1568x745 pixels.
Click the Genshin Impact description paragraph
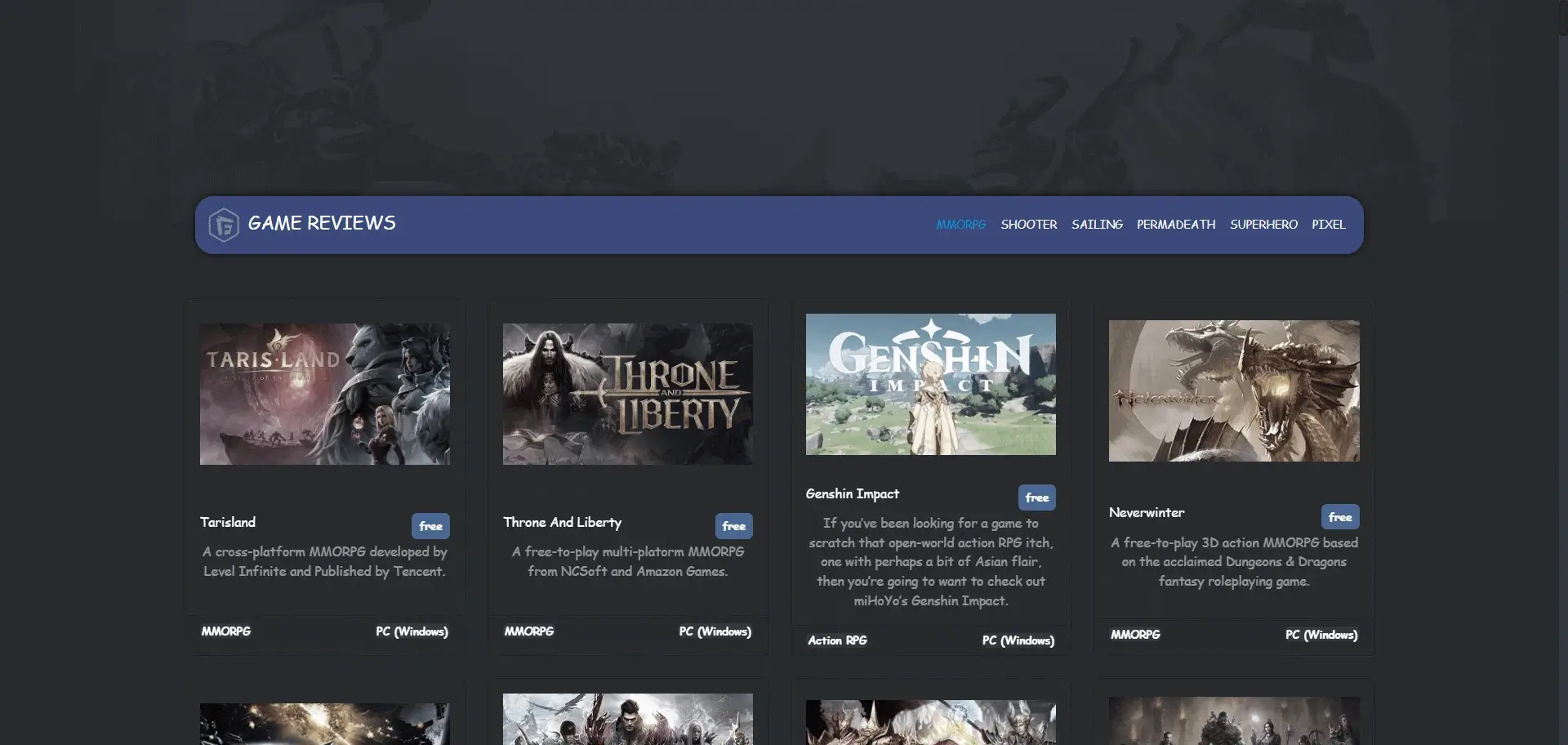(x=931, y=562)
